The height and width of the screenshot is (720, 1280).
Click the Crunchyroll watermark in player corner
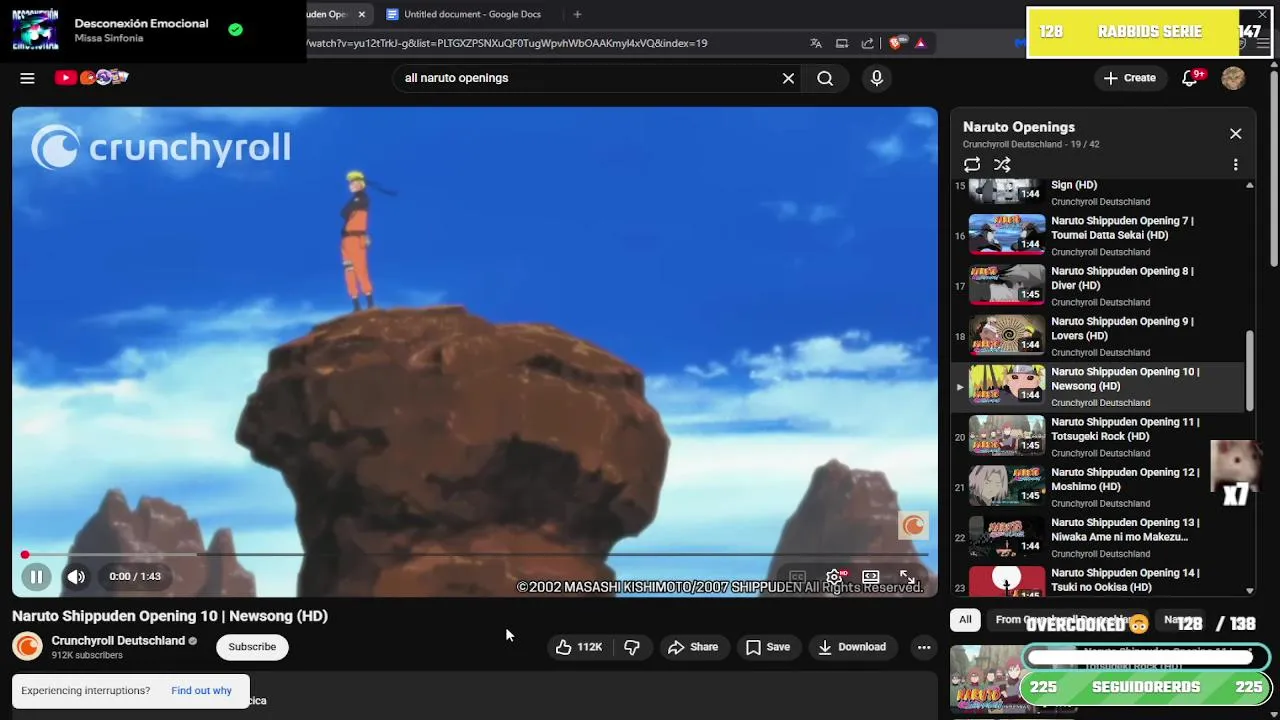(913, 525)
